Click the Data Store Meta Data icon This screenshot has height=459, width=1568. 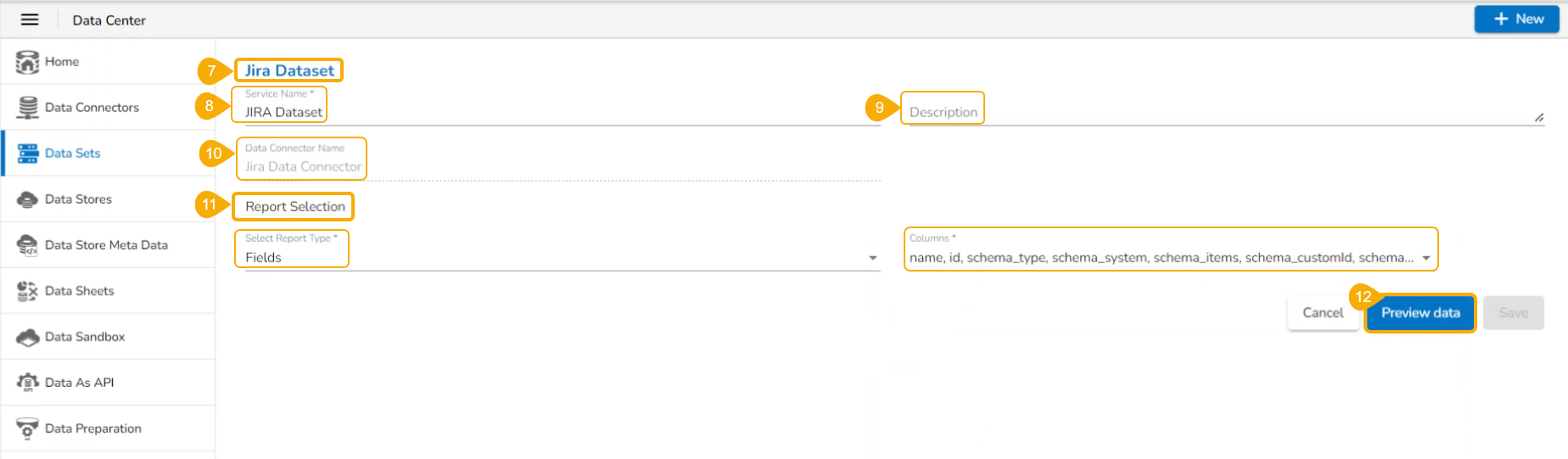point(28,245)
